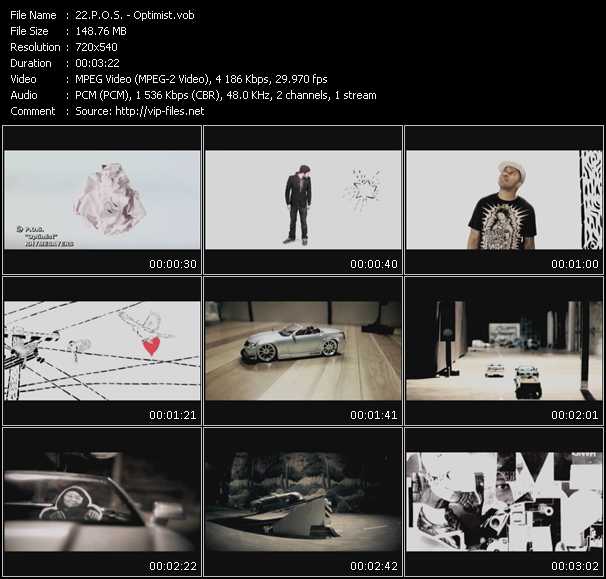Click the timestamp '00:00:40'
This screenshot has width=606, height=579.
click(x=374, y=264)
